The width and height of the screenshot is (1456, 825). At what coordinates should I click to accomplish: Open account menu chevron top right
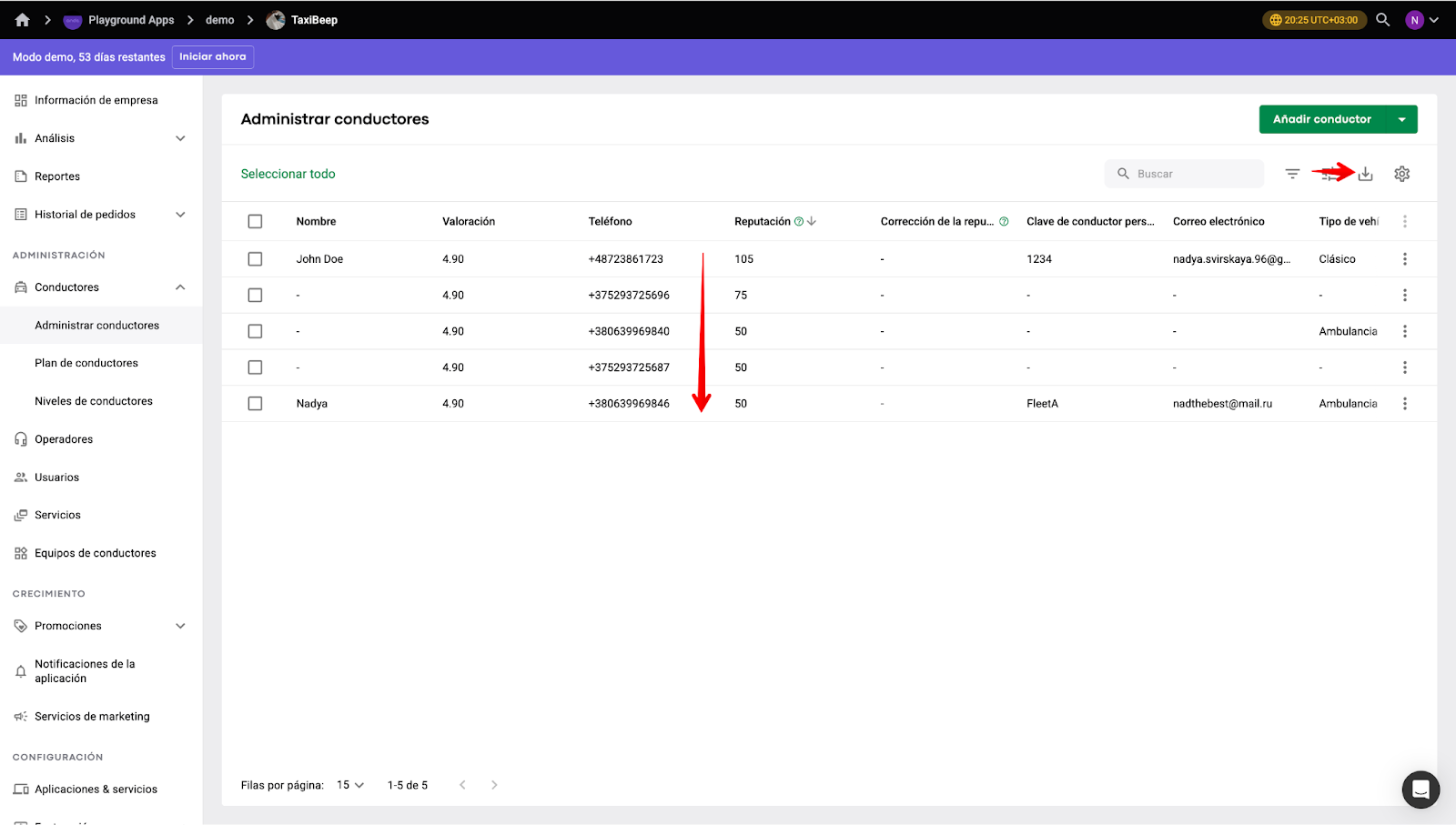[x=1434, y=20]
